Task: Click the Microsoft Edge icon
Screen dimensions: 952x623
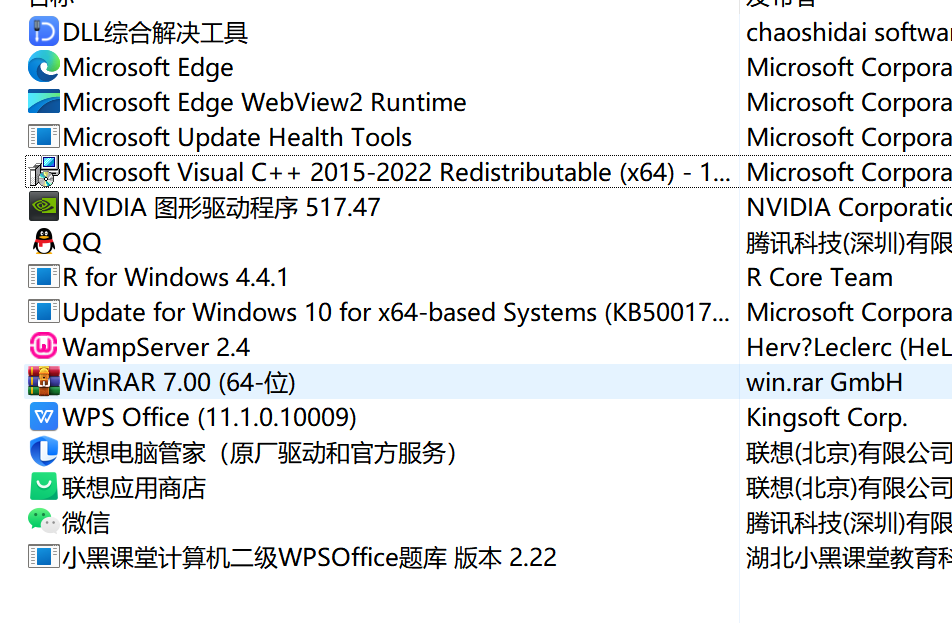Action: click(44, 68)
